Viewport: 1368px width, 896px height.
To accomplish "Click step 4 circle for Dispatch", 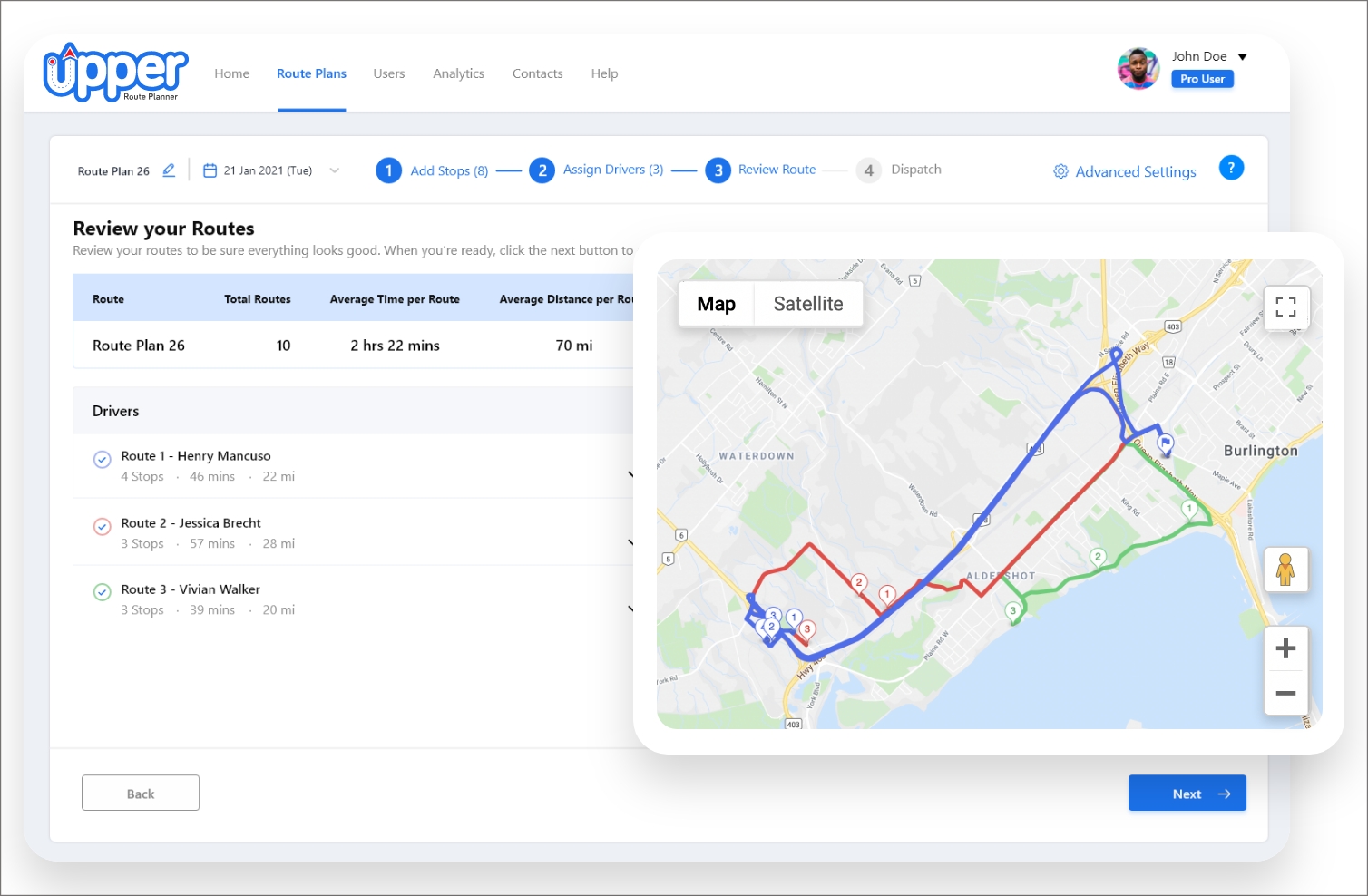I will pos(868,170).
